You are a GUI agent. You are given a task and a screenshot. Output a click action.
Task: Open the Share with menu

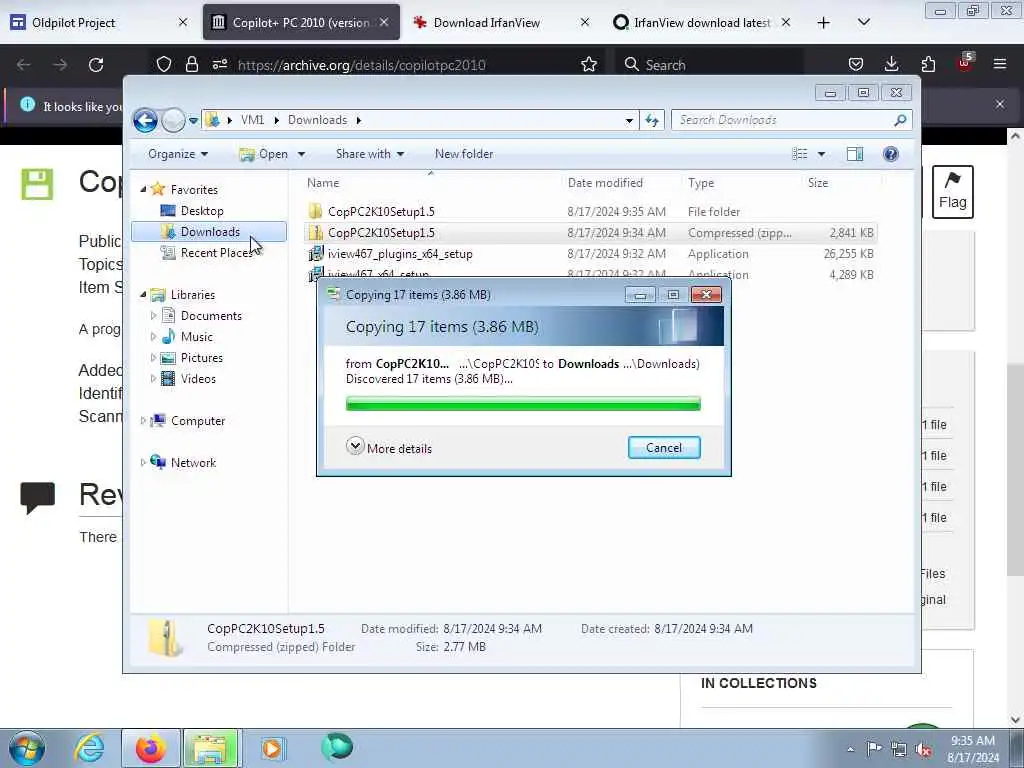[370, 154]
